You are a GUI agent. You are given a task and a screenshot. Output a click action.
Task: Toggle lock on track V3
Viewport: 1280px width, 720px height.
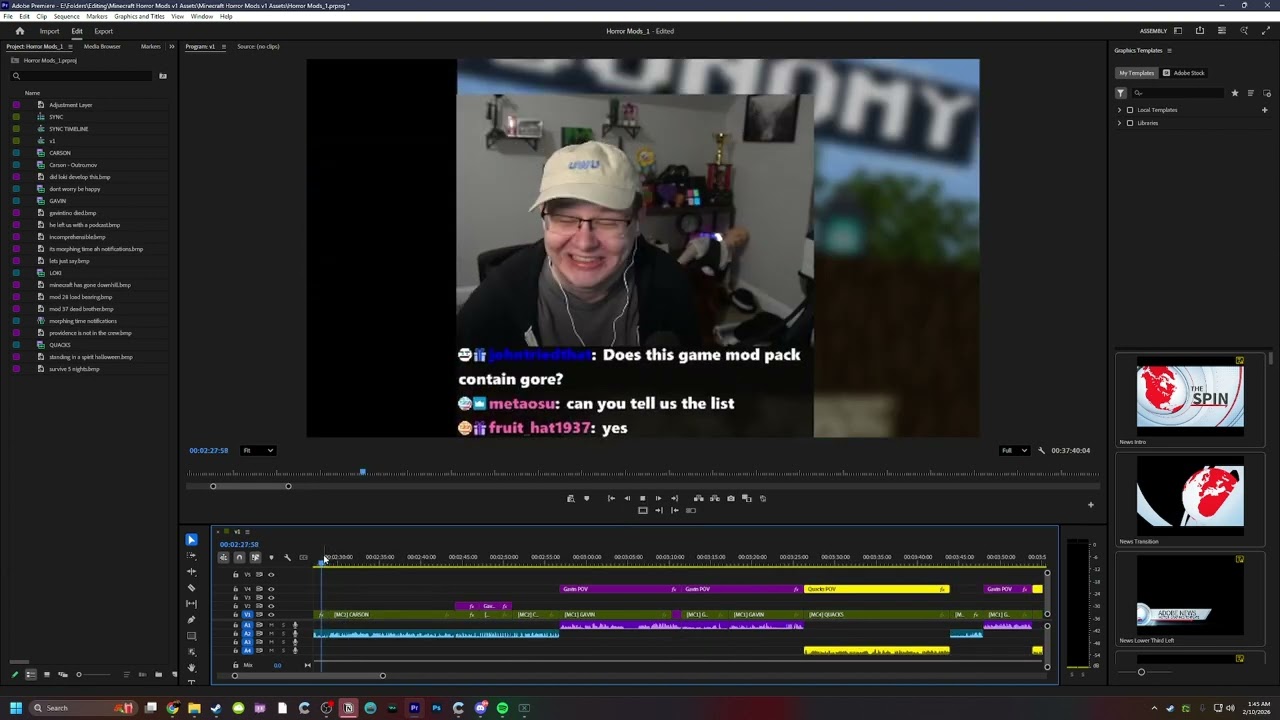pyautogui.click(x=236, y=598)
